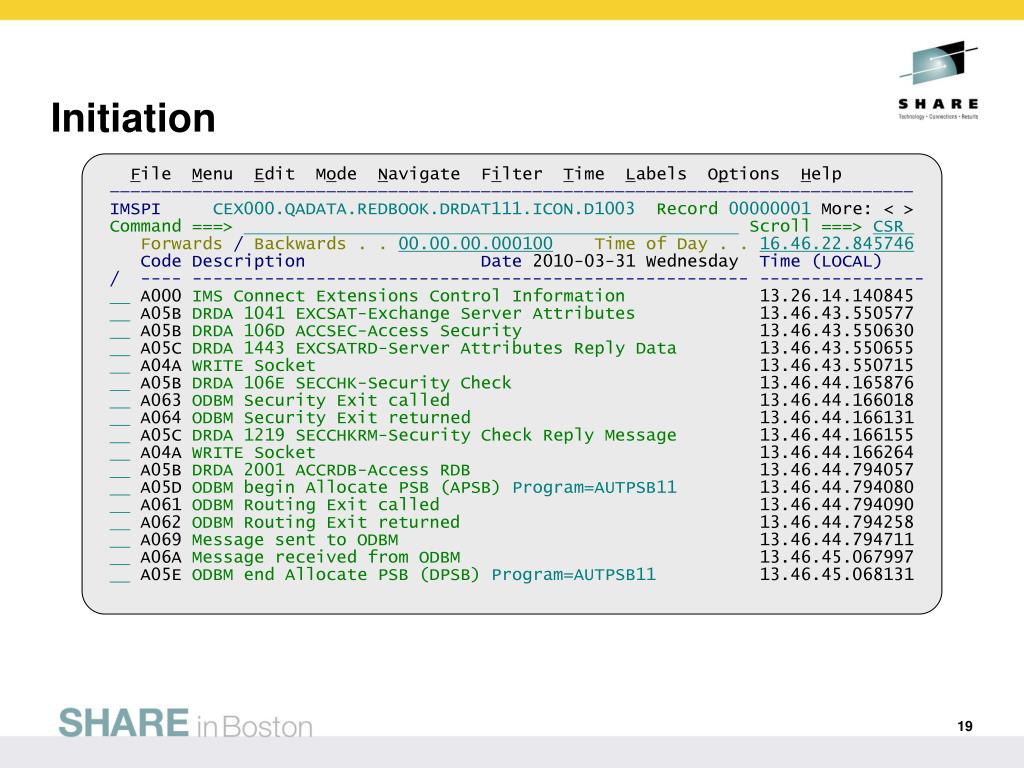Click the line command field beside A05D
1024x768 pixels.
point(120,488)
